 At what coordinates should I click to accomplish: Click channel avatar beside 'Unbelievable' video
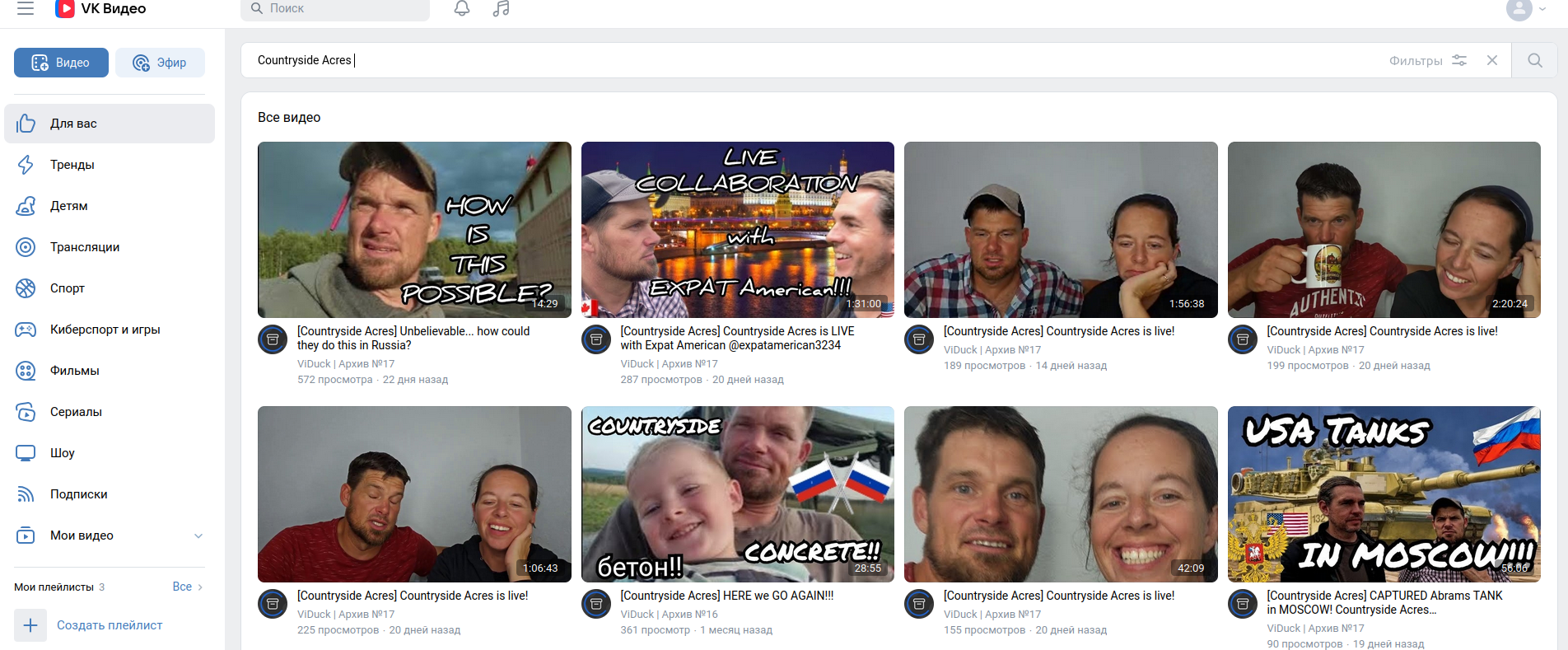tap(273, 339)
